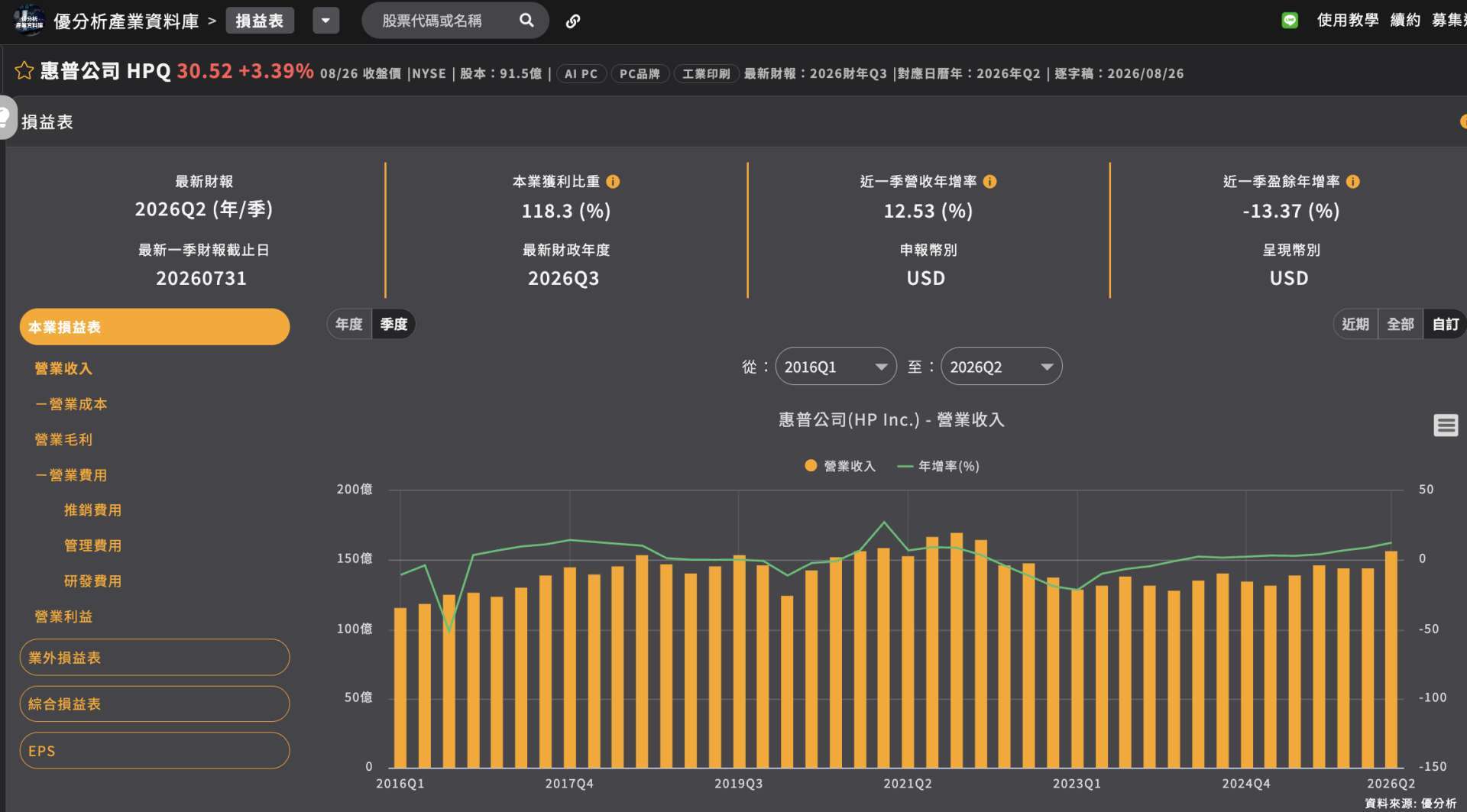Screen dimensions: 1467x812
Task: Click the 12.53 (%) value
Action: (928, 211)
